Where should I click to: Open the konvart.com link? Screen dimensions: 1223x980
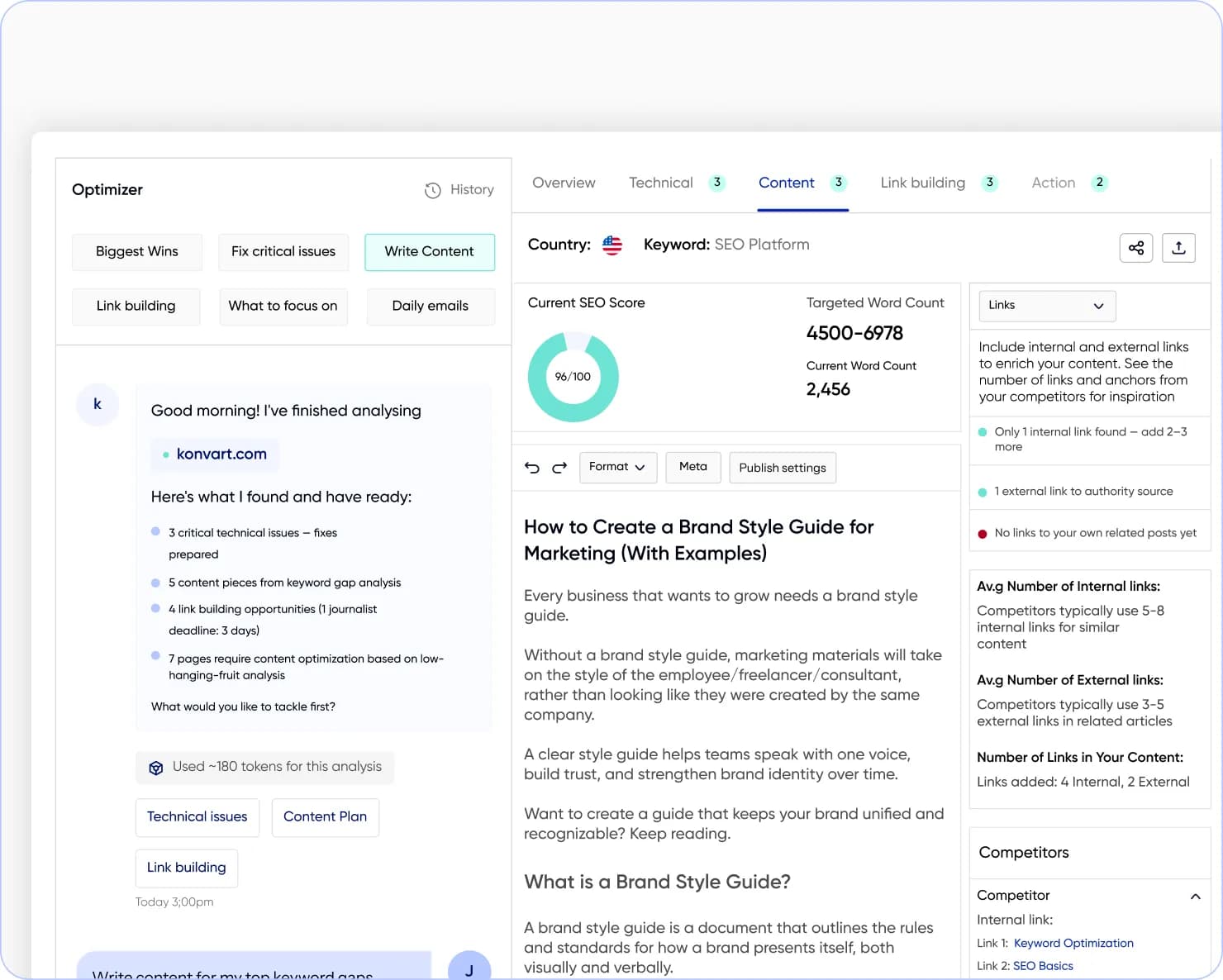pos(215,454)
